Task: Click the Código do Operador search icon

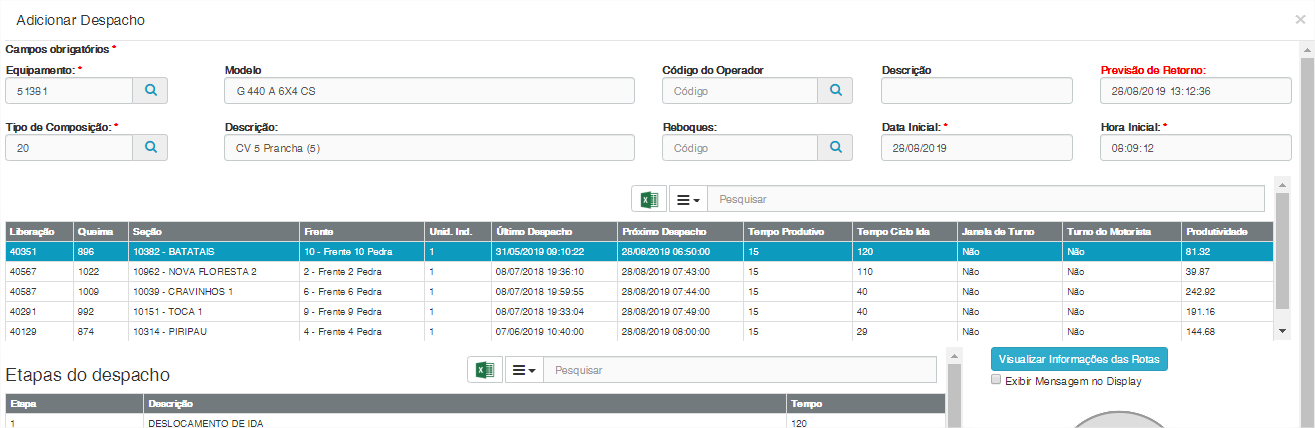Action: tap(835, 90)
